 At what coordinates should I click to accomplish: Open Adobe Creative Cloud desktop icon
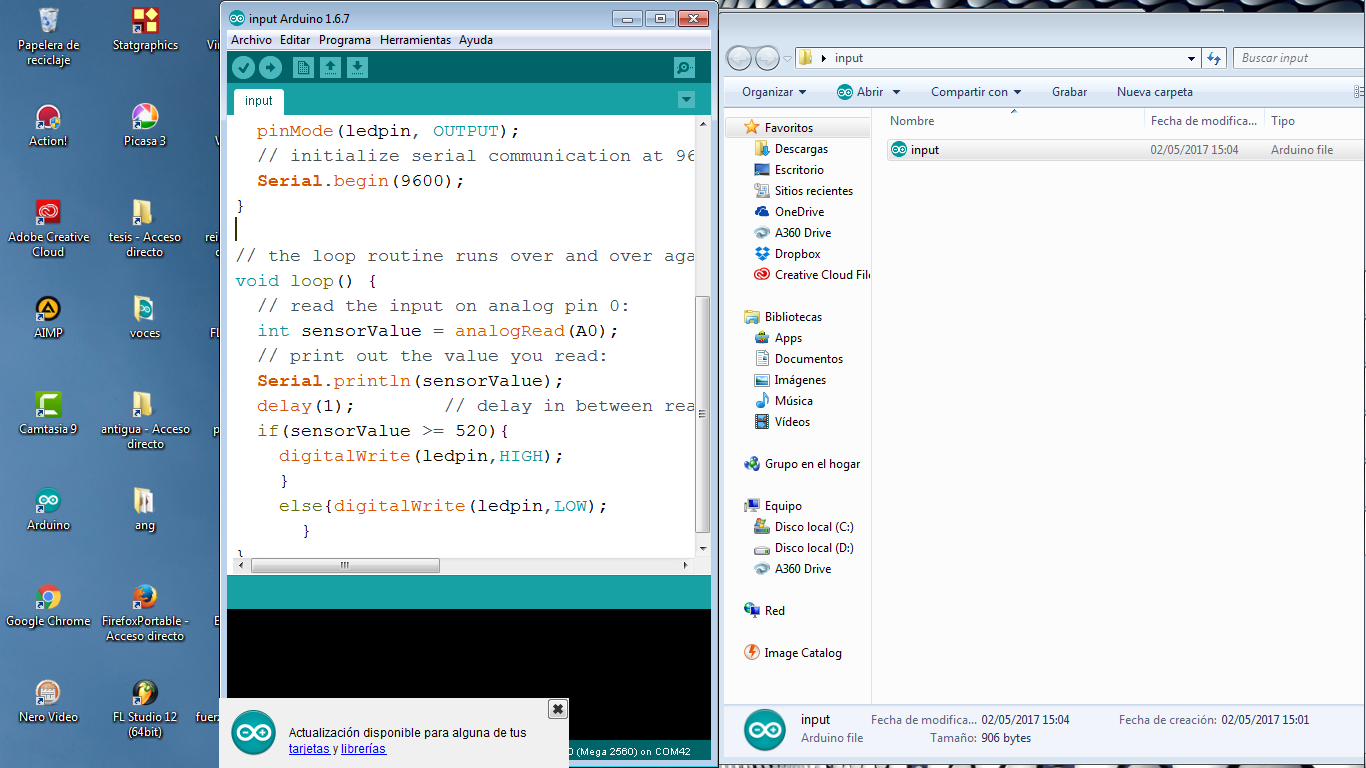point(48,228)
